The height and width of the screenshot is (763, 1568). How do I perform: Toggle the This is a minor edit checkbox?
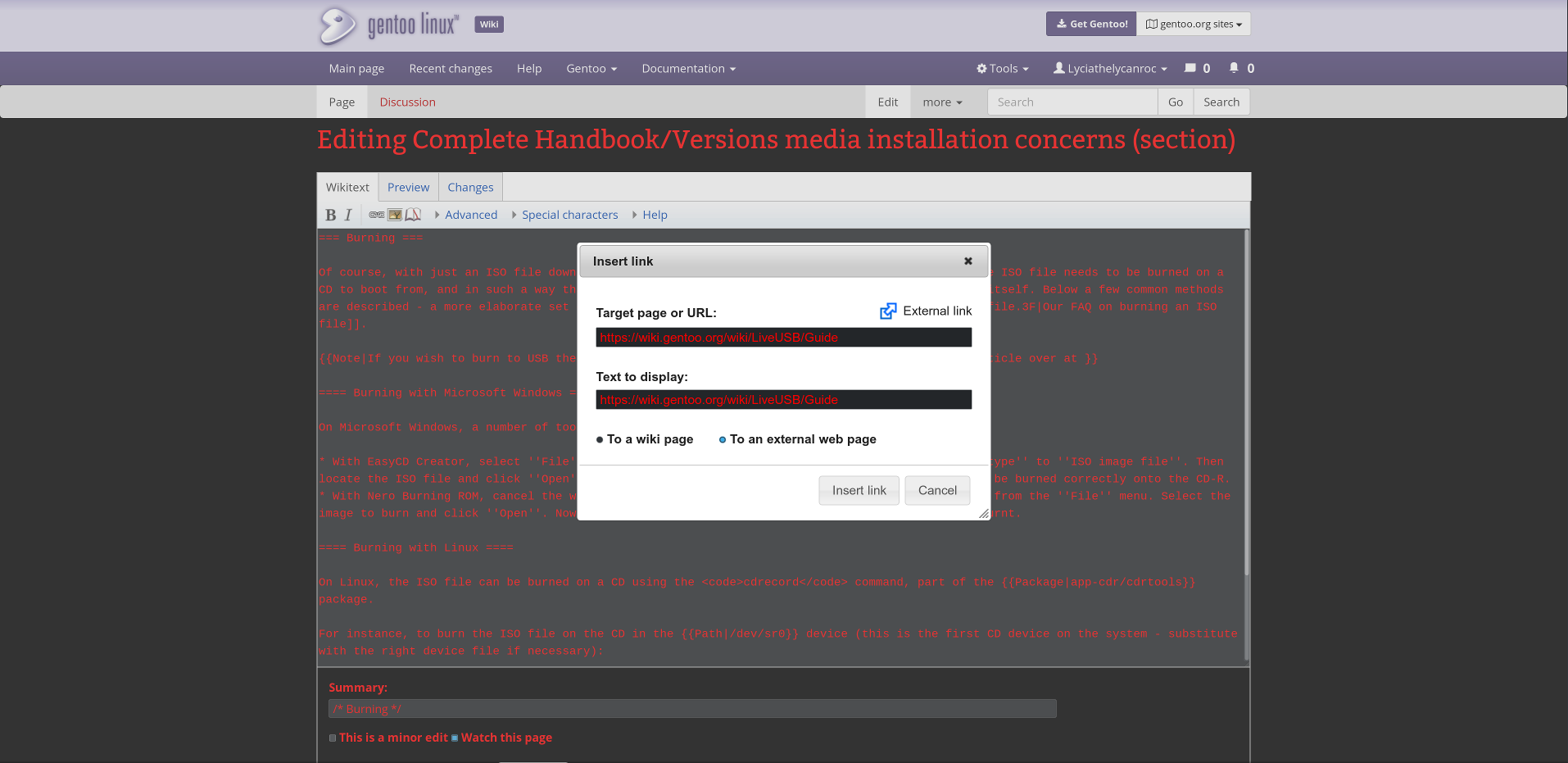pyautogui.click(x=333, y=738)
